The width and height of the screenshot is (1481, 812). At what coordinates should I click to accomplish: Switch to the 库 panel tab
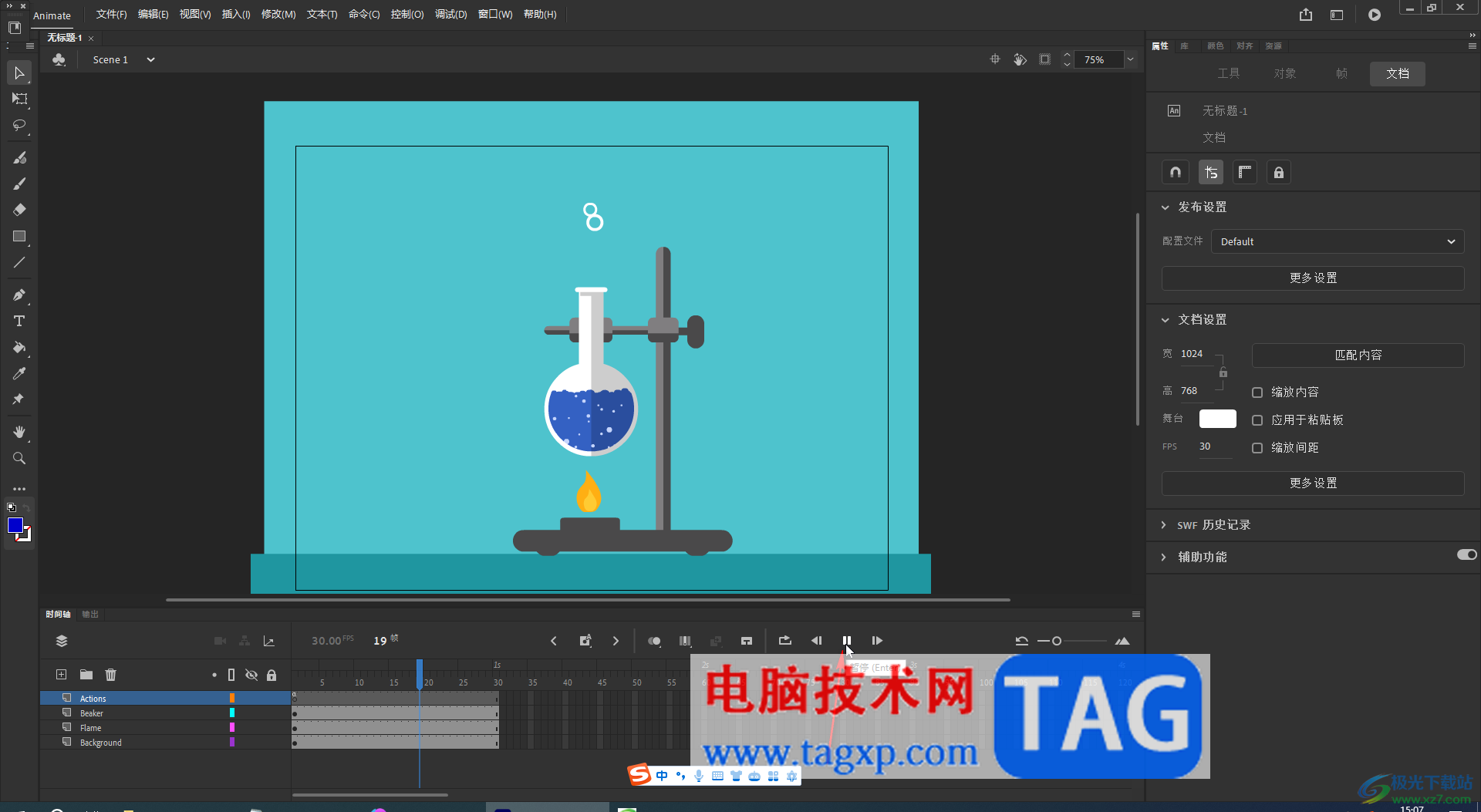tap(1184, 46)
